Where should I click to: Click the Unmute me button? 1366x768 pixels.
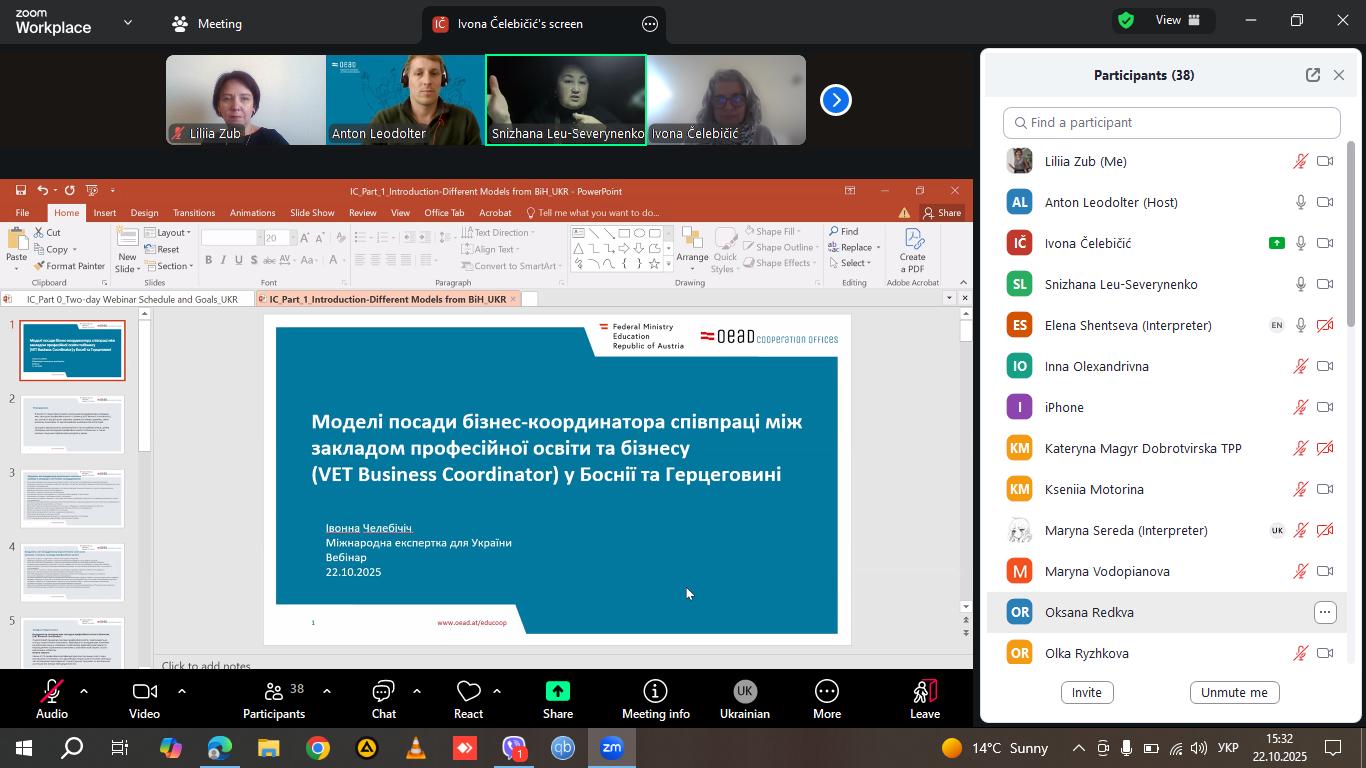(1234, 692)
